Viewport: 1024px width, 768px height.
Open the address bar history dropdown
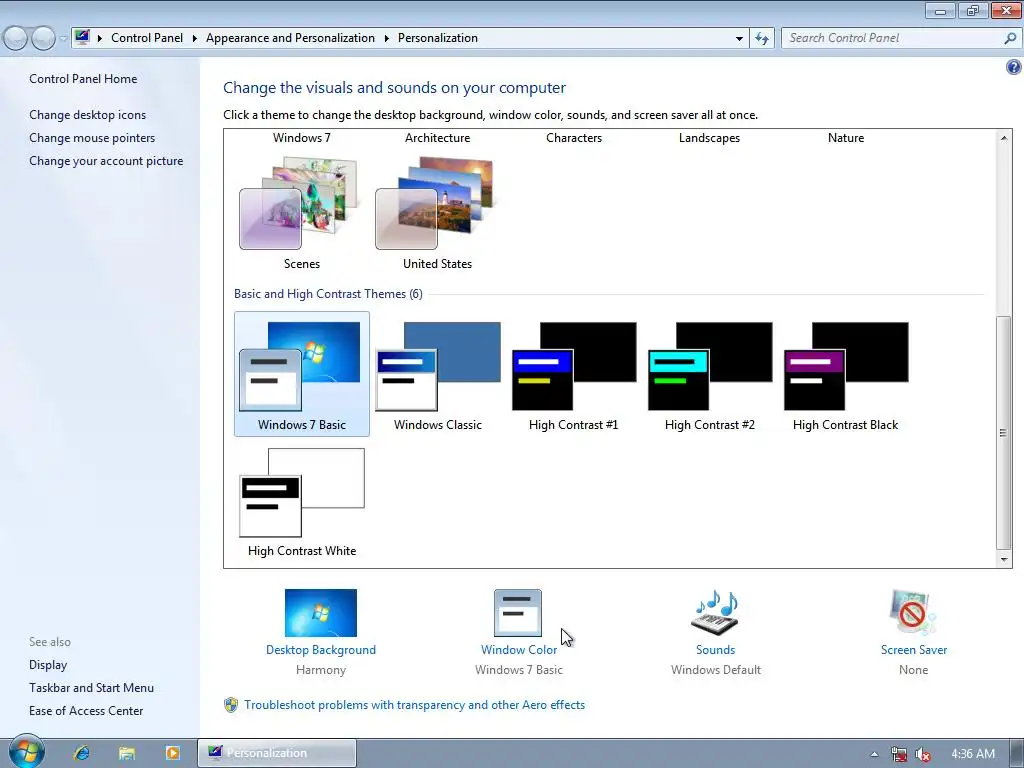739,39
